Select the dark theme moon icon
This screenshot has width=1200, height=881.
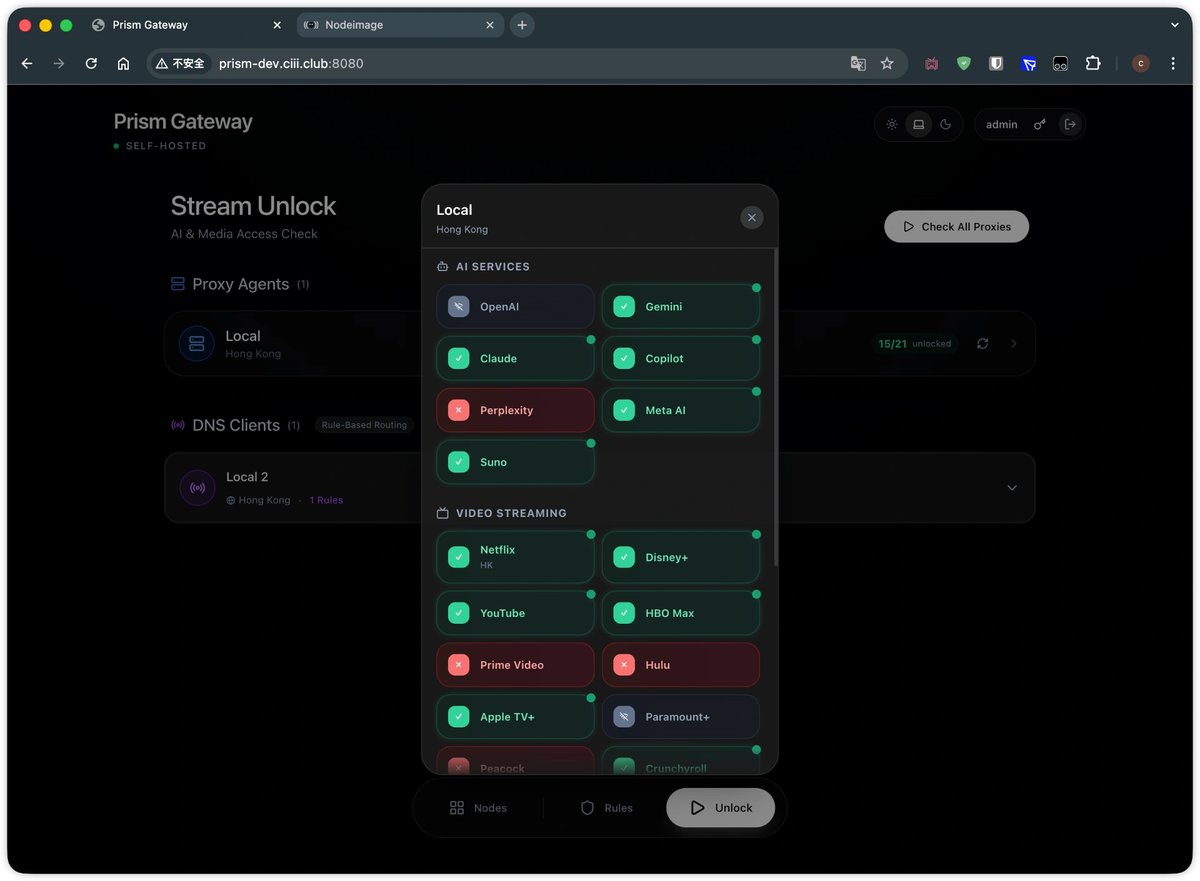pos(946,124)
